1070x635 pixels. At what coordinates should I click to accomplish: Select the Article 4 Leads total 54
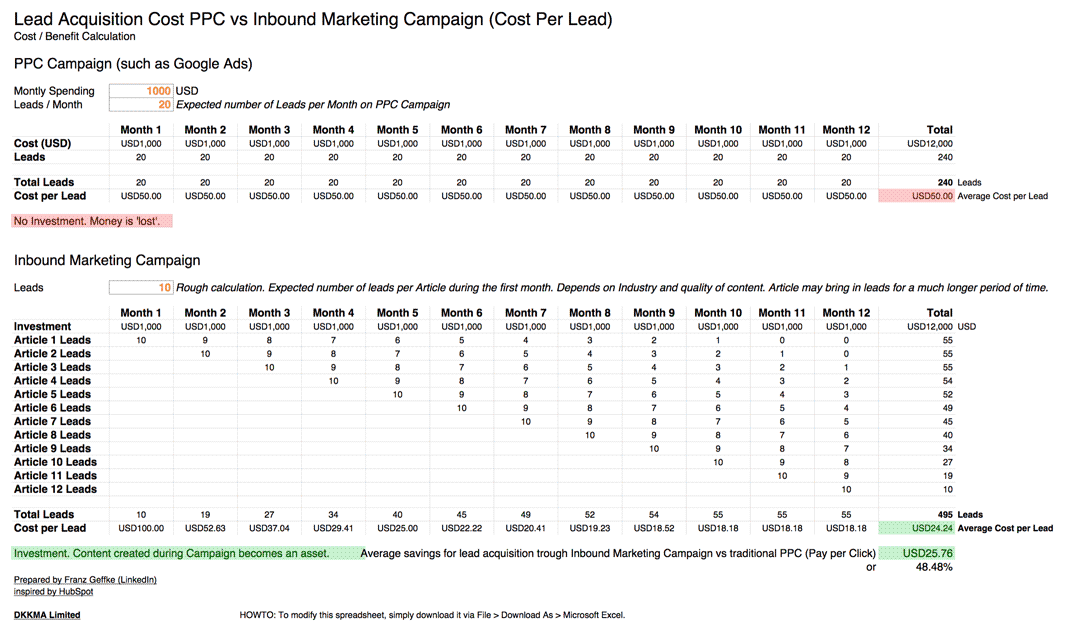pyautogui.click(x=948, y=381)
